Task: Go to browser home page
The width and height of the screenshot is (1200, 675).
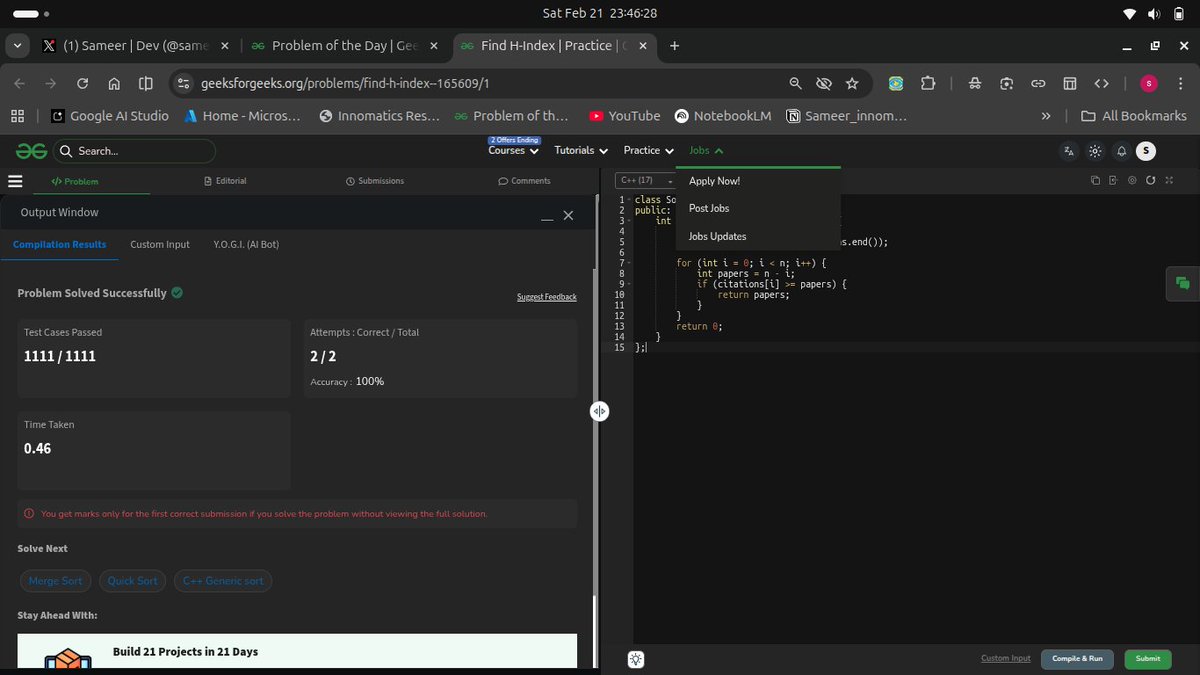Action: [x=114, y=84]
